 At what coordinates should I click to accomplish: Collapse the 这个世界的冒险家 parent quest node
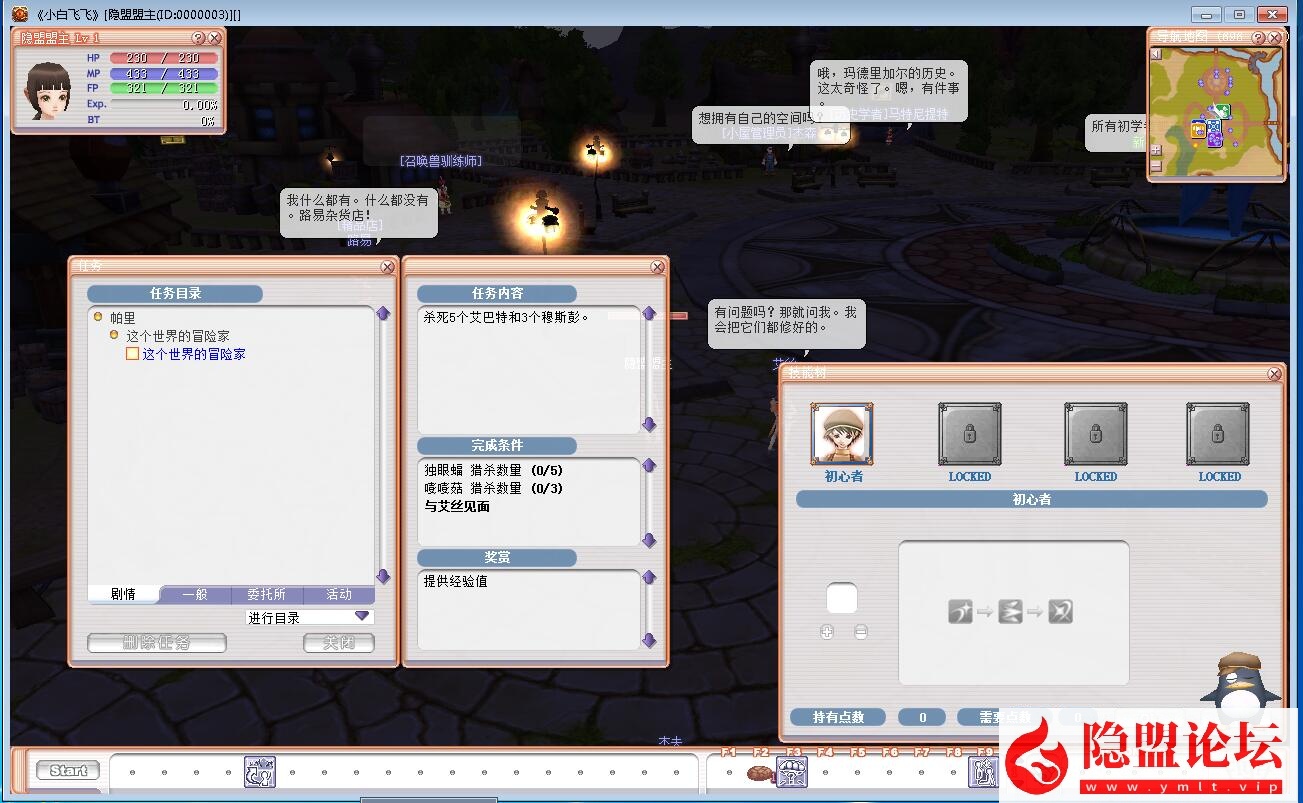tap(114, 335)
